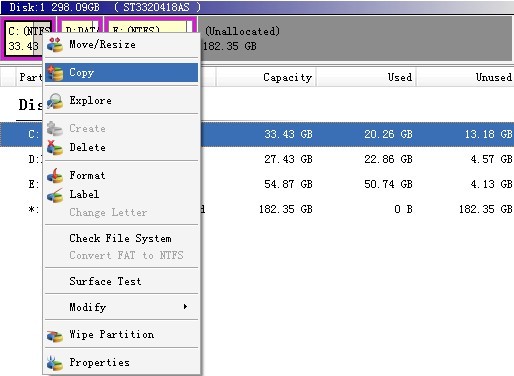Sort by Unused column header
514x376 pixels.
tap(465, 77)
